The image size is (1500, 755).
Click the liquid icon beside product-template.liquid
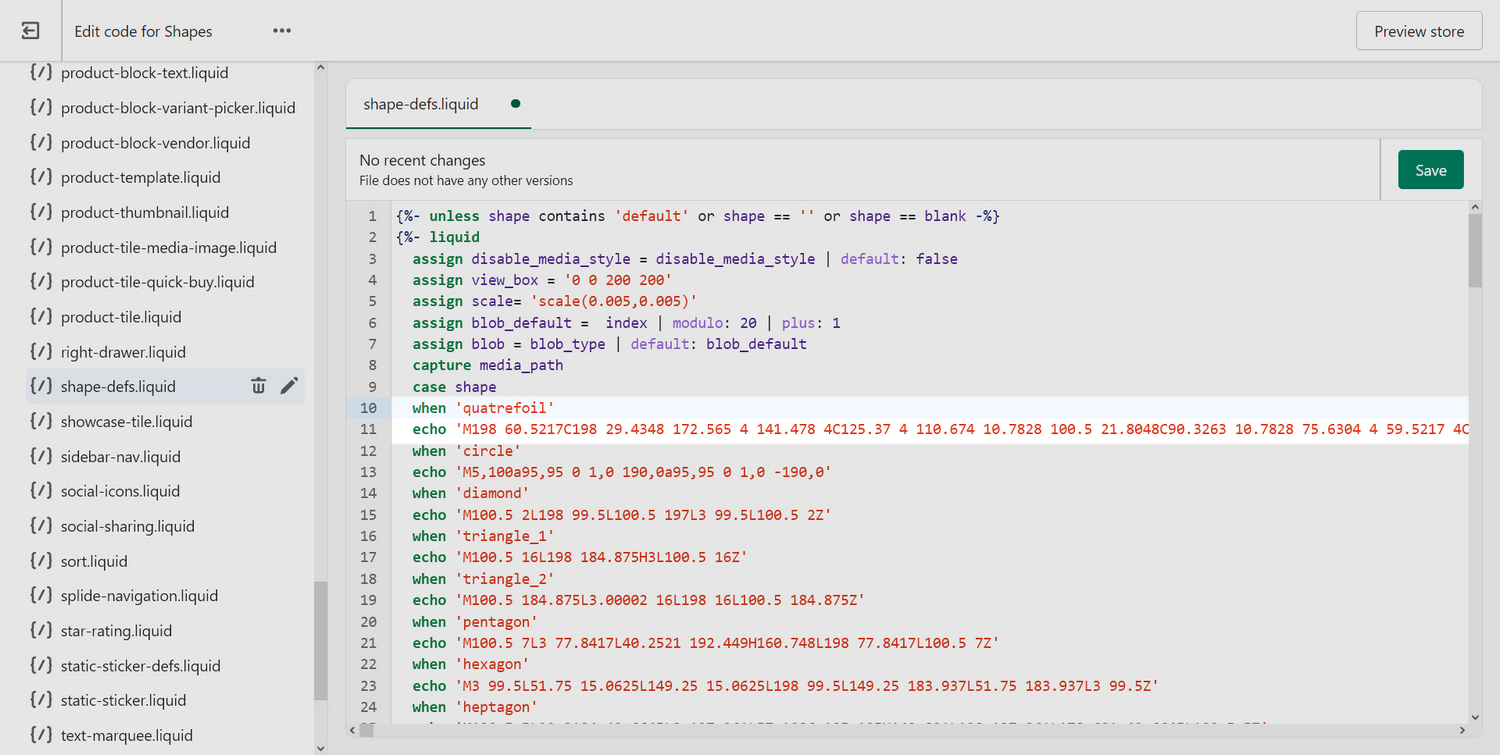point(41,177)
